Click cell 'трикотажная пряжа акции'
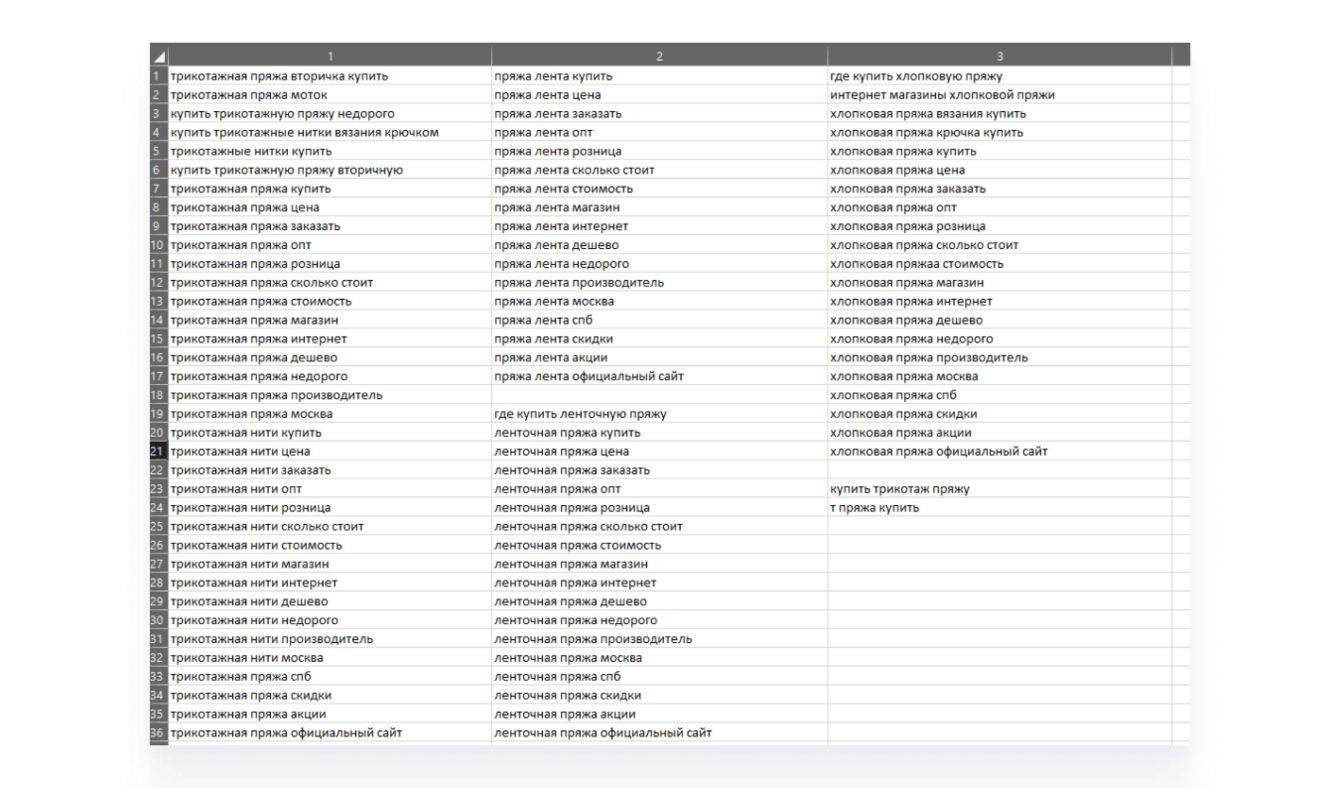 click(x=329, y=714)
